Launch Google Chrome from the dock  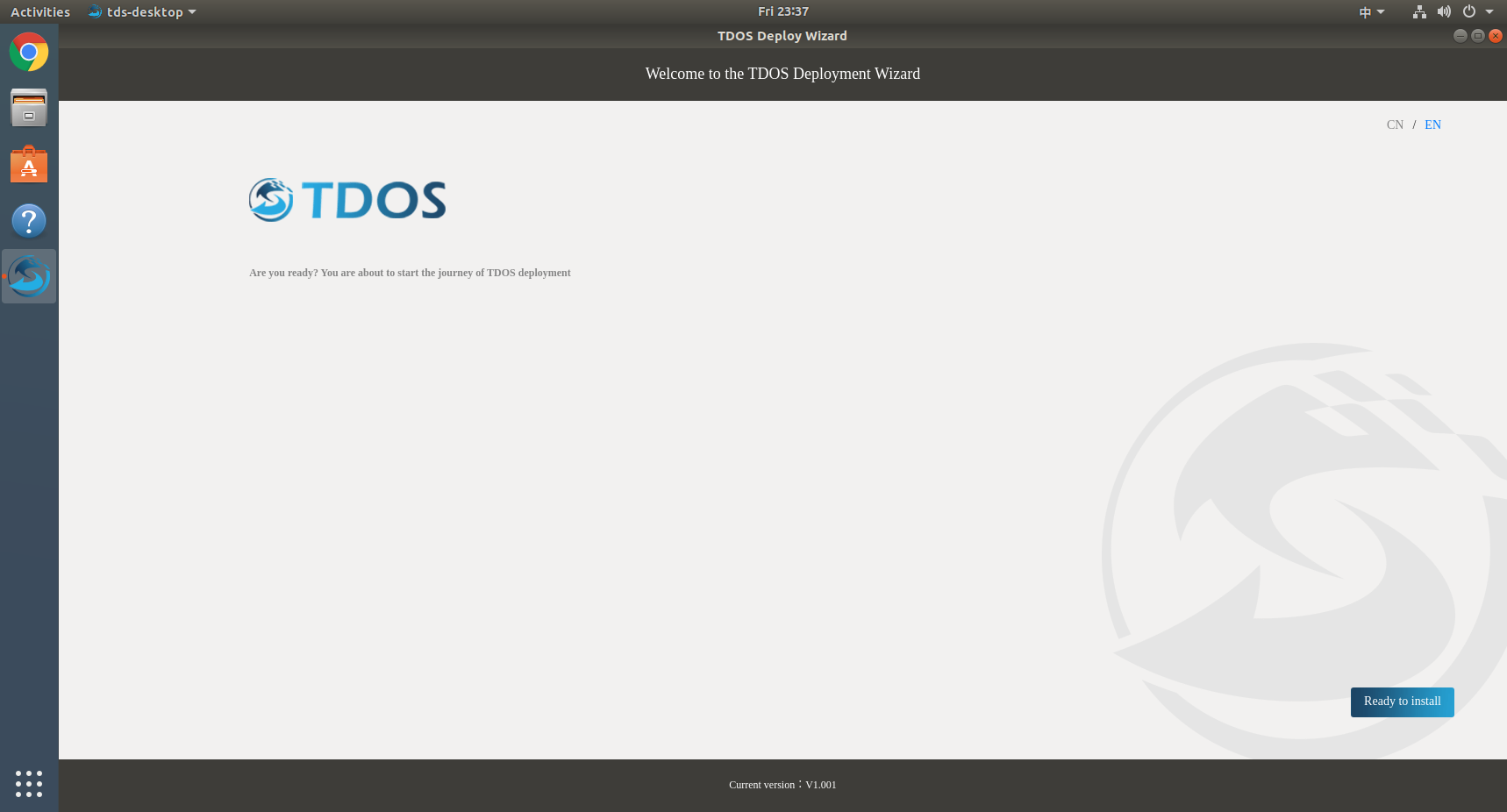coord(29,52)
